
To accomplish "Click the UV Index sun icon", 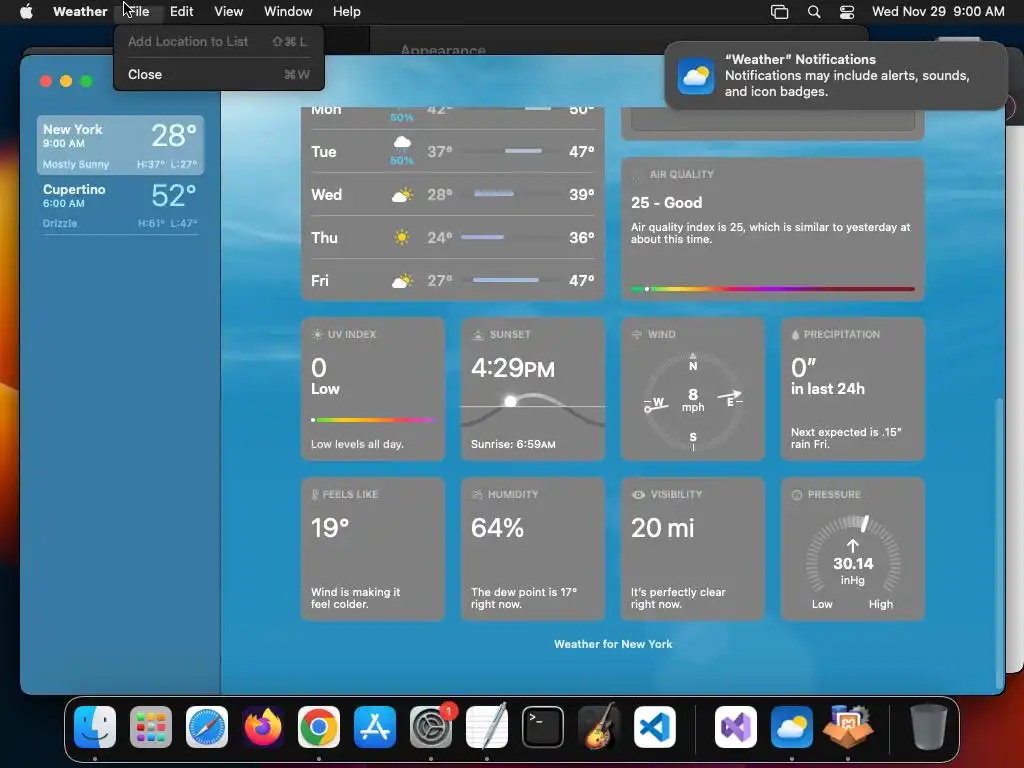I will tap(317, 334).
